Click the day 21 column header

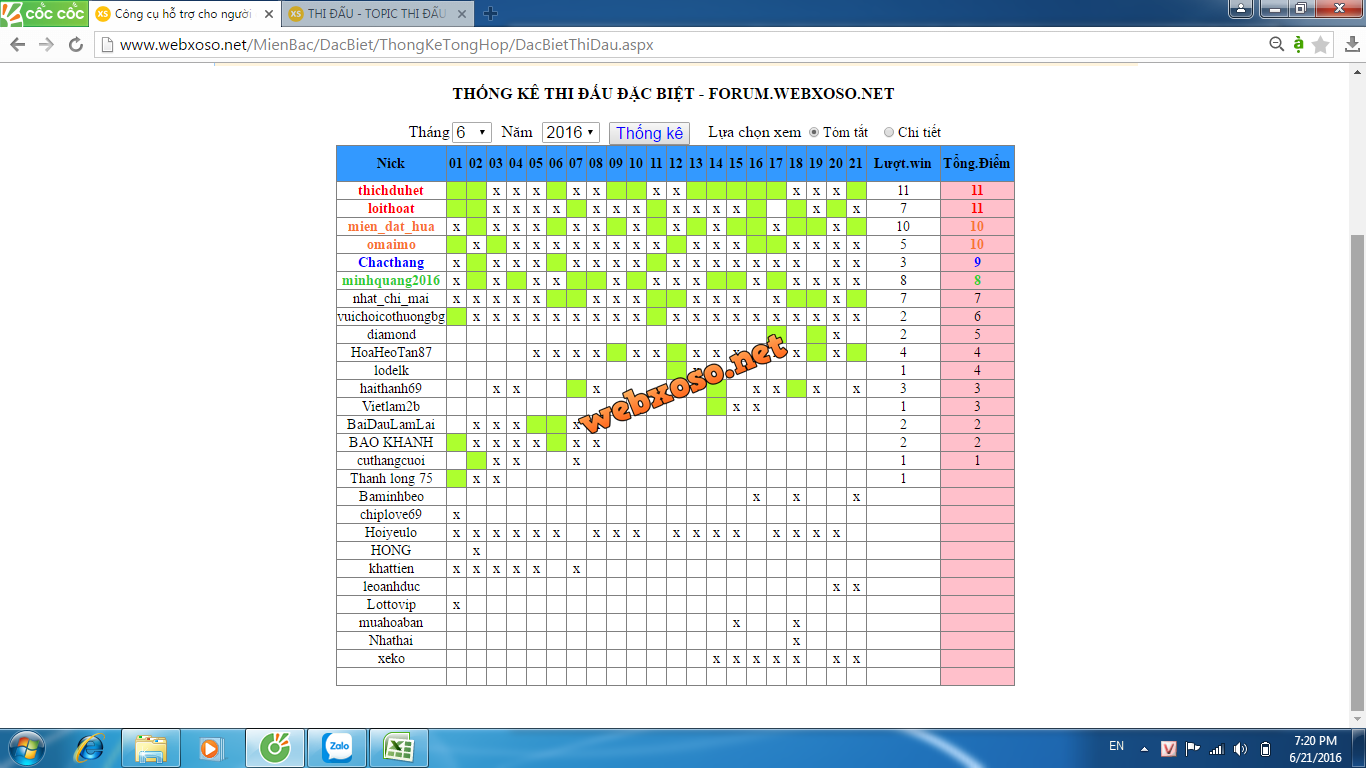point(856,163)
